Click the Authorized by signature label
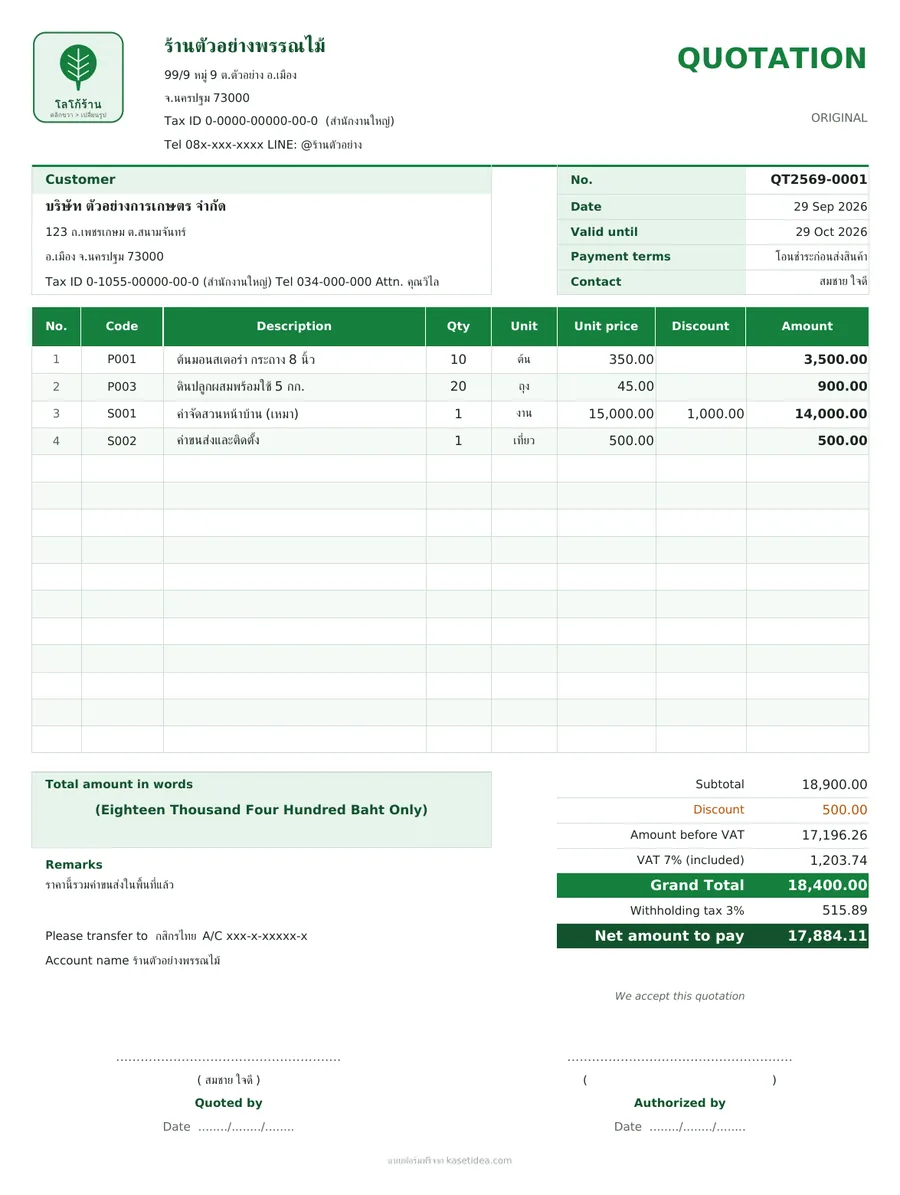The width and height of the screenshot is (900, 1195). 680,1103
